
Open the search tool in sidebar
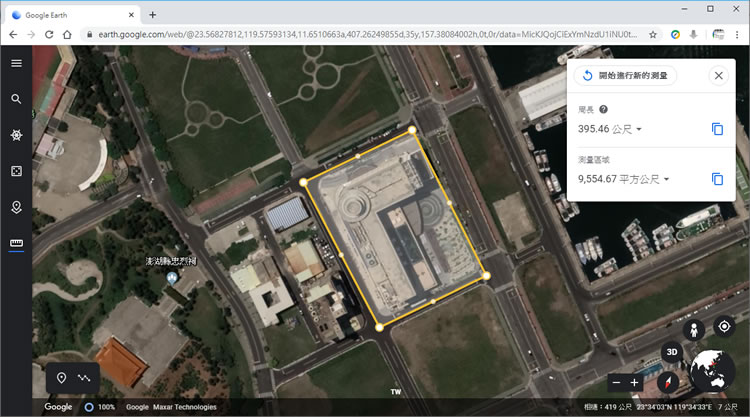pos(16,99)
